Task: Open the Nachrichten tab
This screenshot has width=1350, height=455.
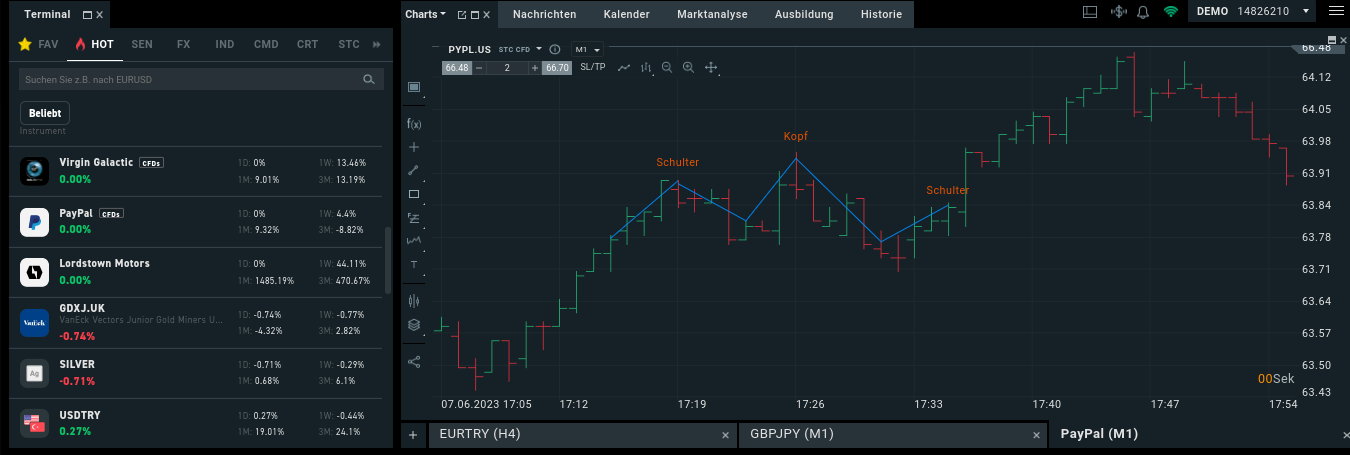Action: click(544, 14)
